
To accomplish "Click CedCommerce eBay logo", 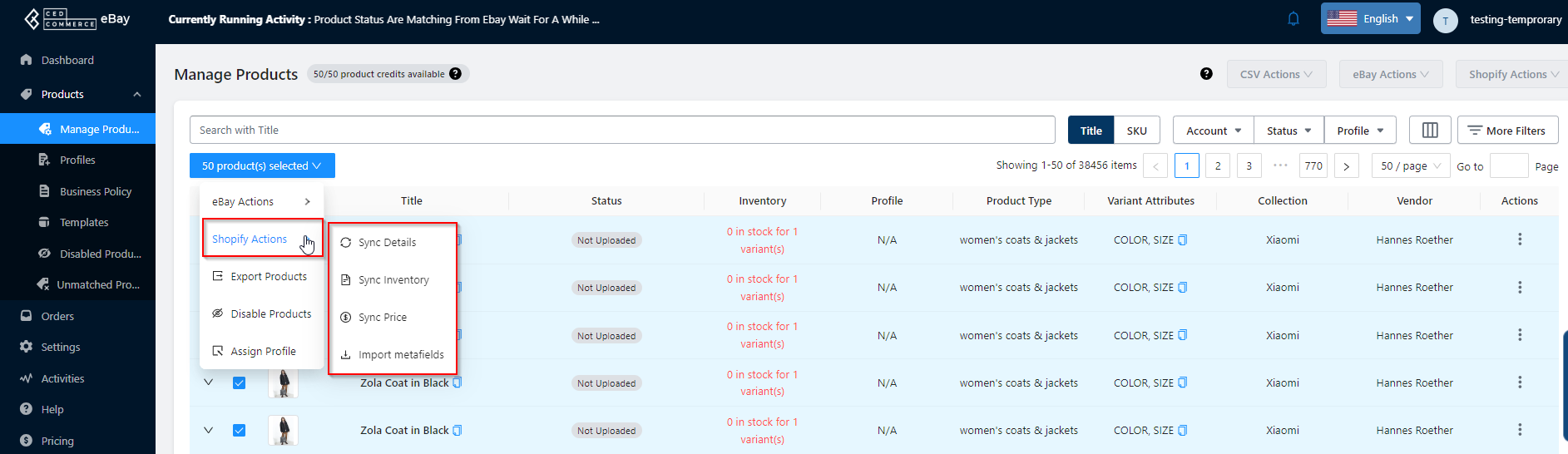I will 77,19.
